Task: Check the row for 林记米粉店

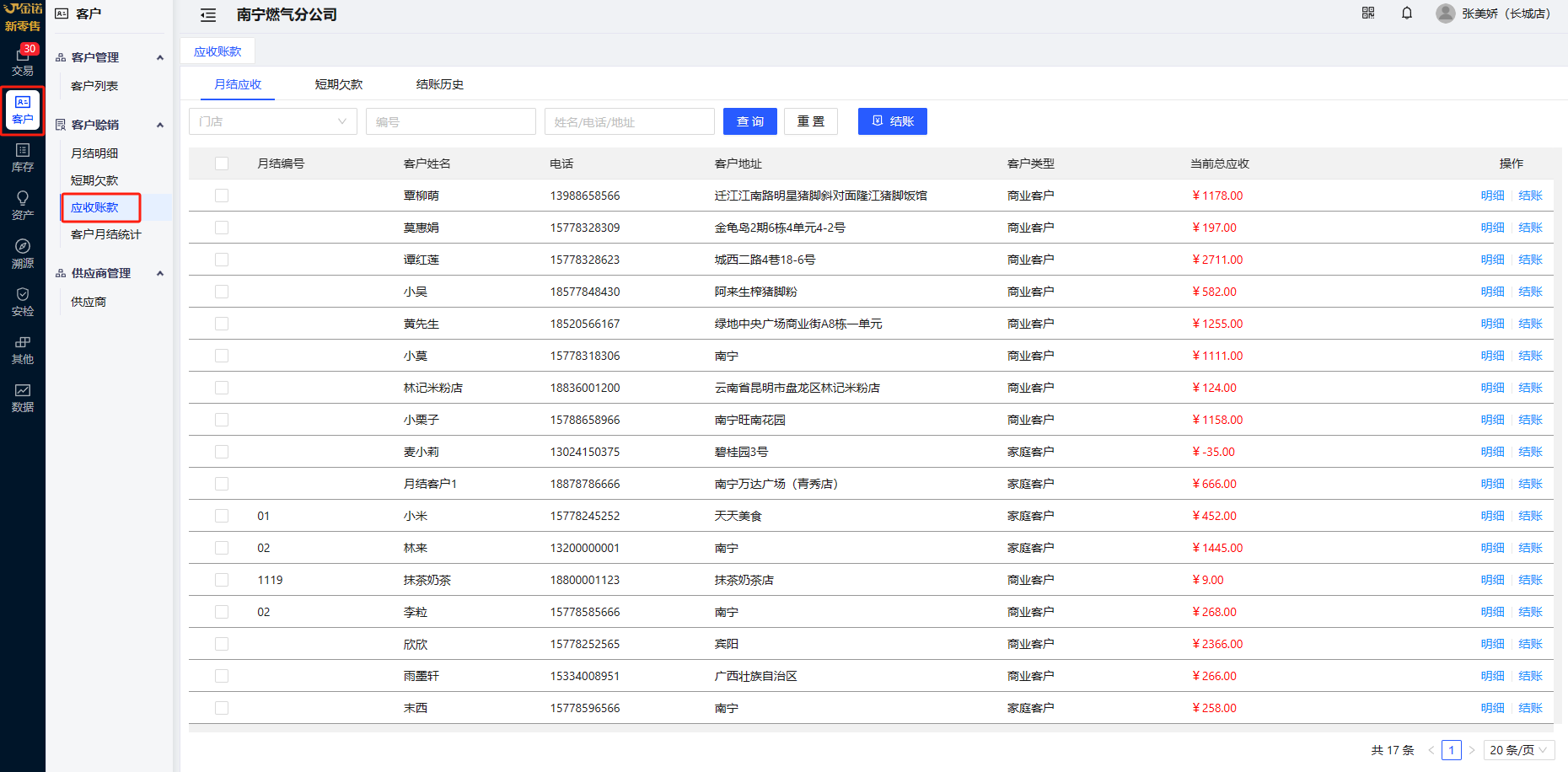Action: pos(222,388)
